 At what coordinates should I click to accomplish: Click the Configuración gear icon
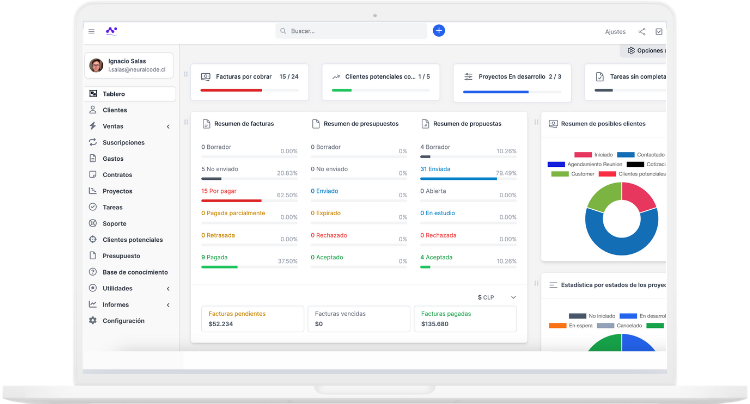(x=93, y=321)
